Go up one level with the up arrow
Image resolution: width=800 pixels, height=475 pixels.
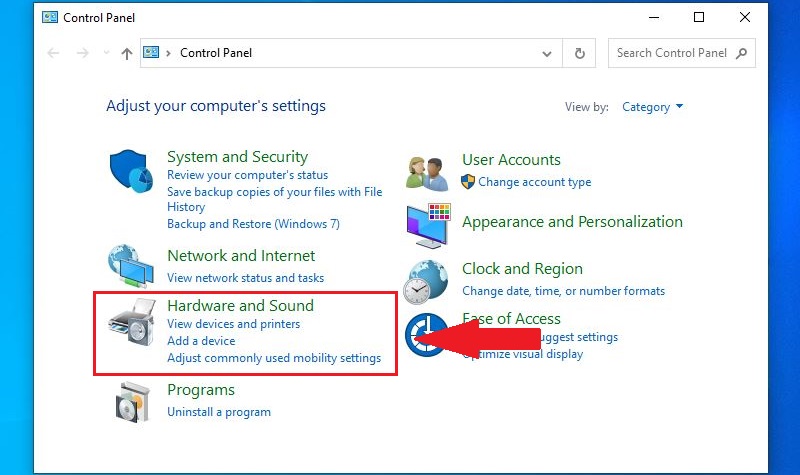[127, 53]
